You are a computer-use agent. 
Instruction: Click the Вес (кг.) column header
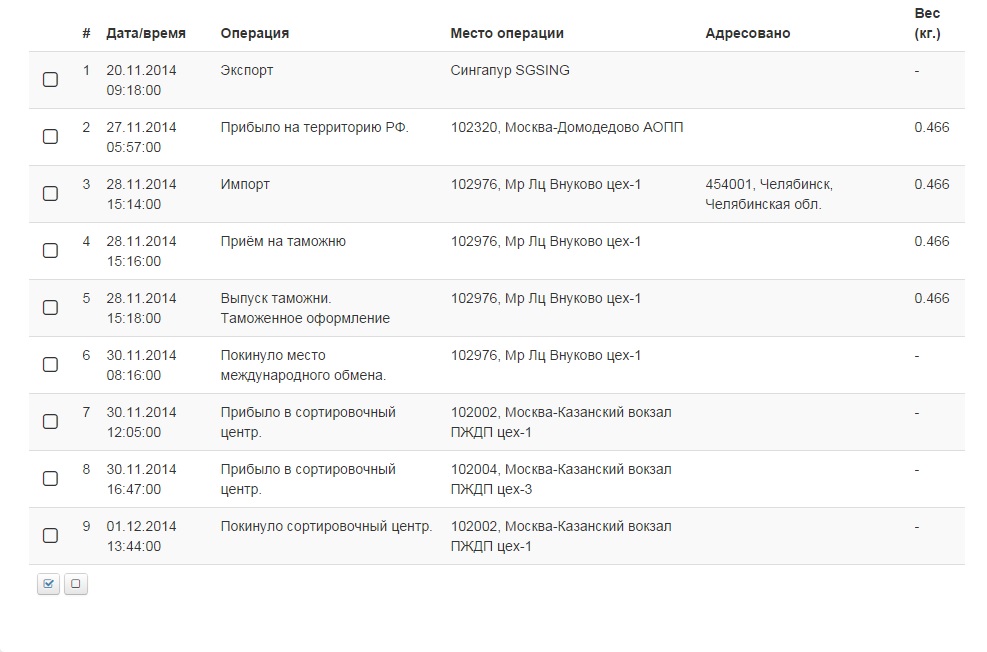(927, 24)
